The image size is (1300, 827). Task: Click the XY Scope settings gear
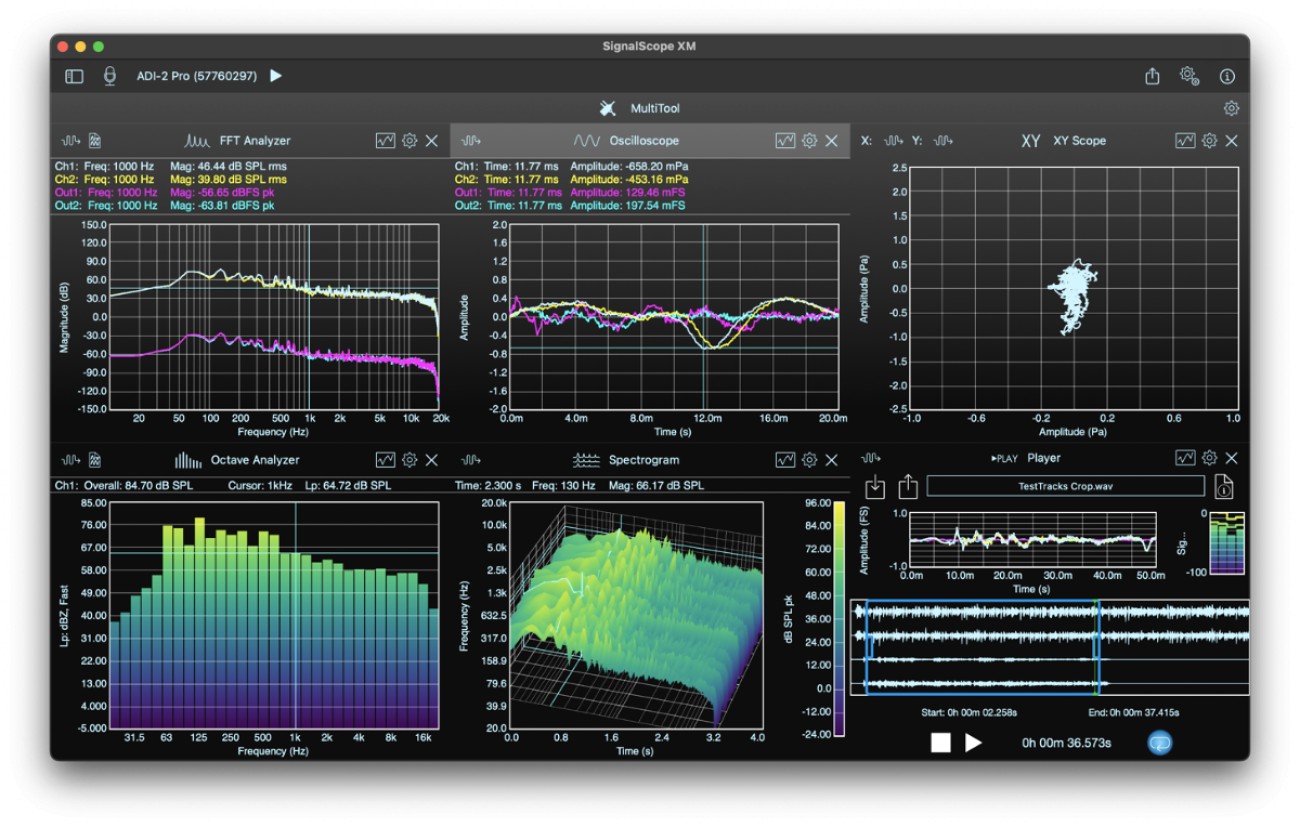pos(1210,141)
